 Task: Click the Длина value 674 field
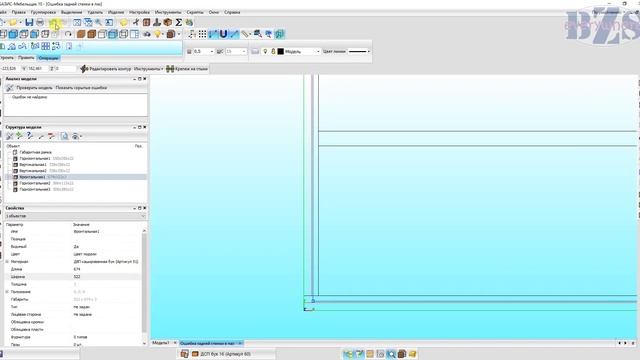(107, 269)
